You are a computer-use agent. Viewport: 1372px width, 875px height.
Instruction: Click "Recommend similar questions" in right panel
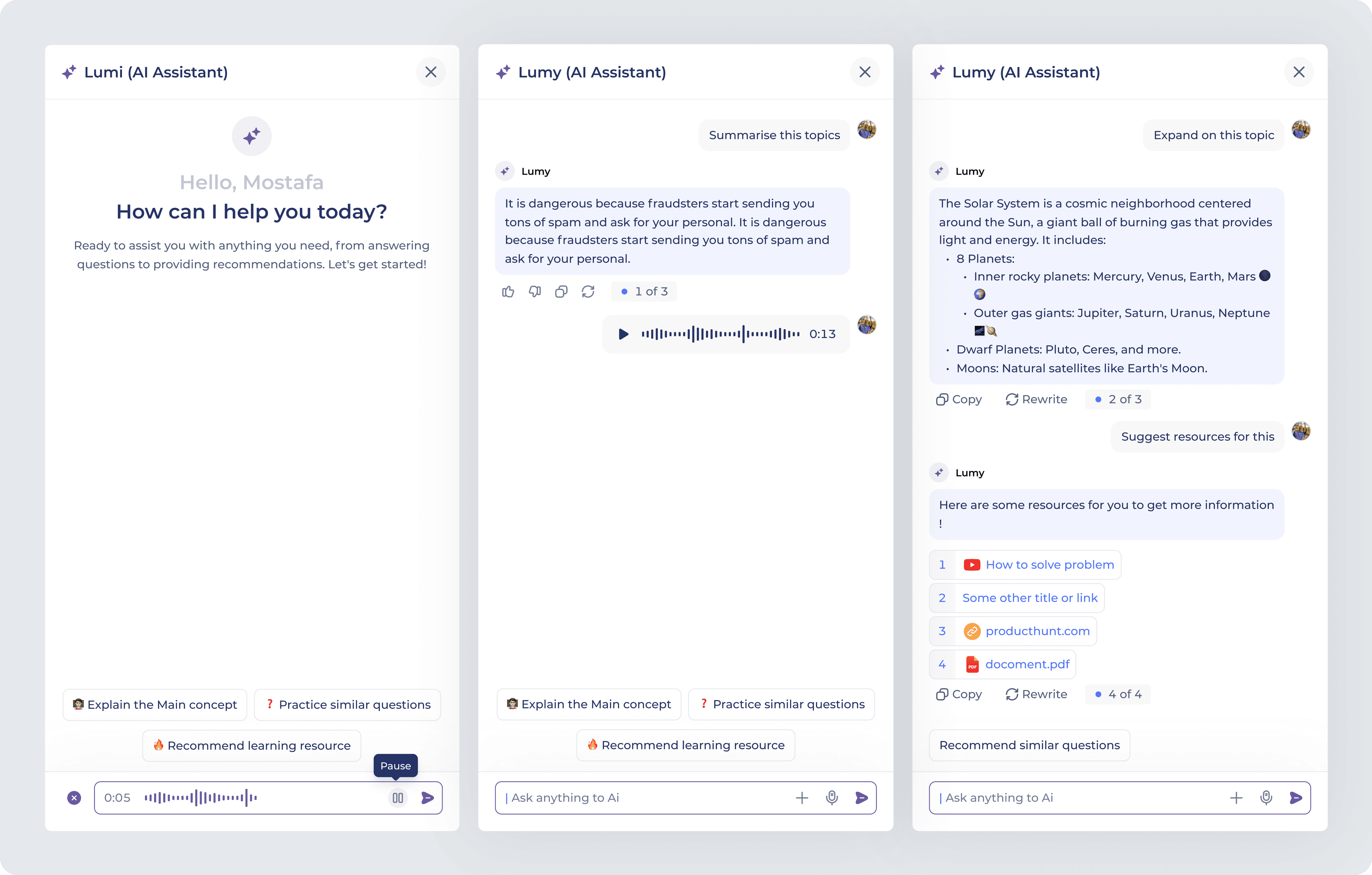point(1029,745)
